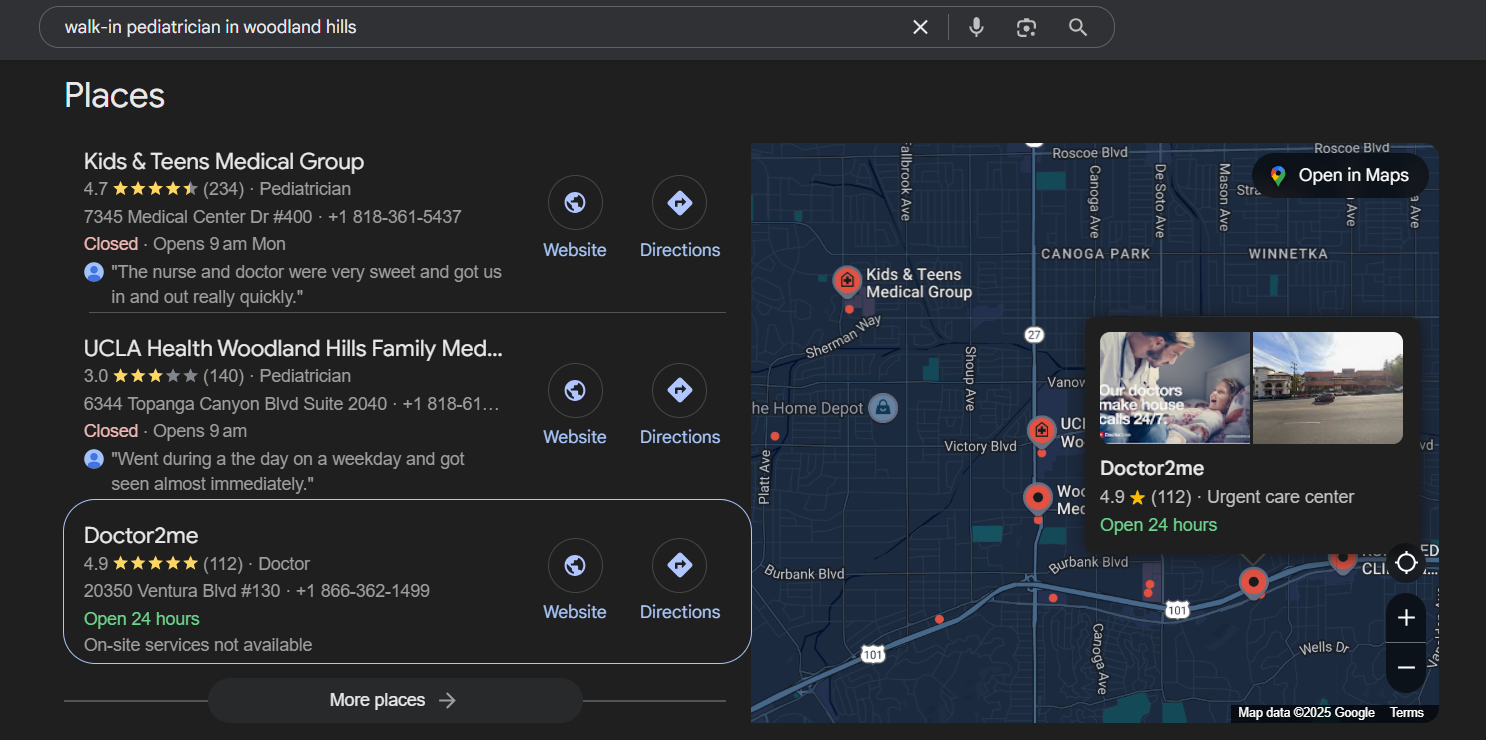Zoom in on the map
The image size is (1486, 740).
1406,618
